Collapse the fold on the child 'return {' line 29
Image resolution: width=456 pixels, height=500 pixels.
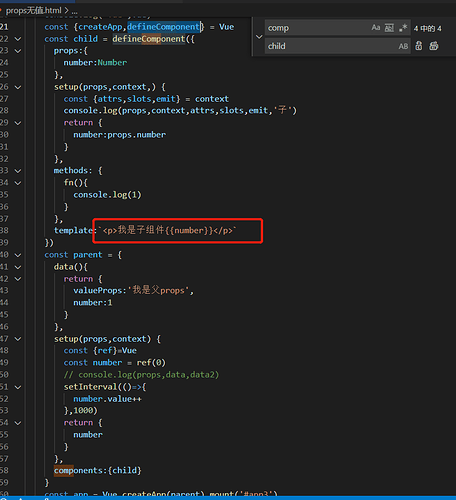[x=18, y=123]
